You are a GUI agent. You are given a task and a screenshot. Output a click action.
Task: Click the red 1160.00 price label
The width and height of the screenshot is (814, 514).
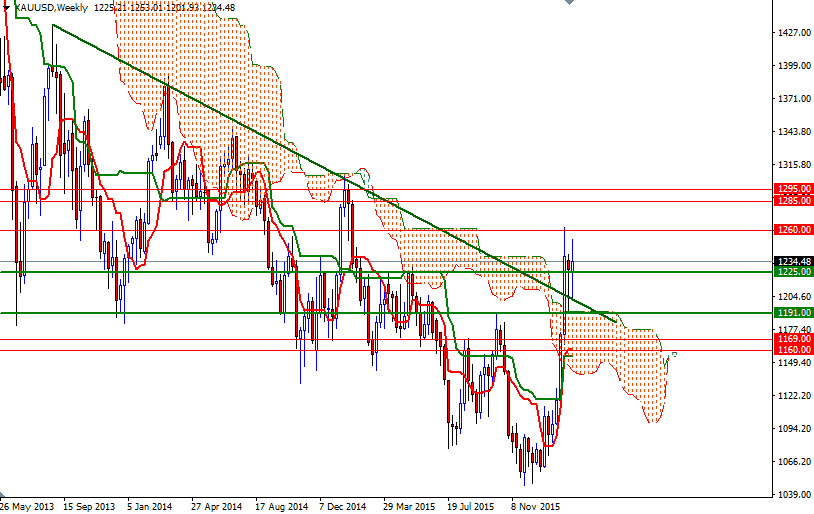[x=793, y=350]
